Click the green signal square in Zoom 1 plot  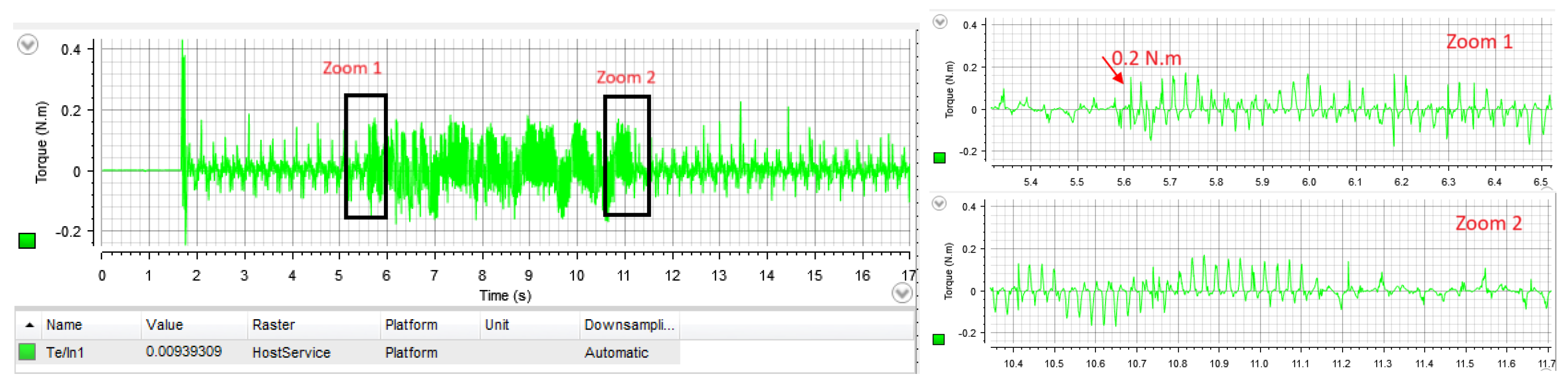(939, 158)
